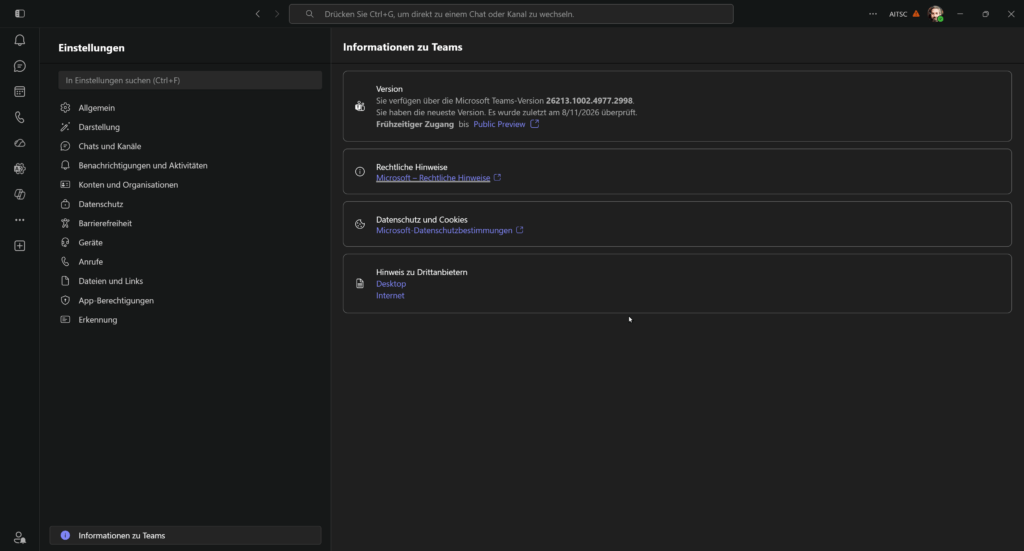Open Microsoft-Datenschutzbestimmungen link
Image resolution: width=1024 pixels, height=551 pixels.
[444, 230]
